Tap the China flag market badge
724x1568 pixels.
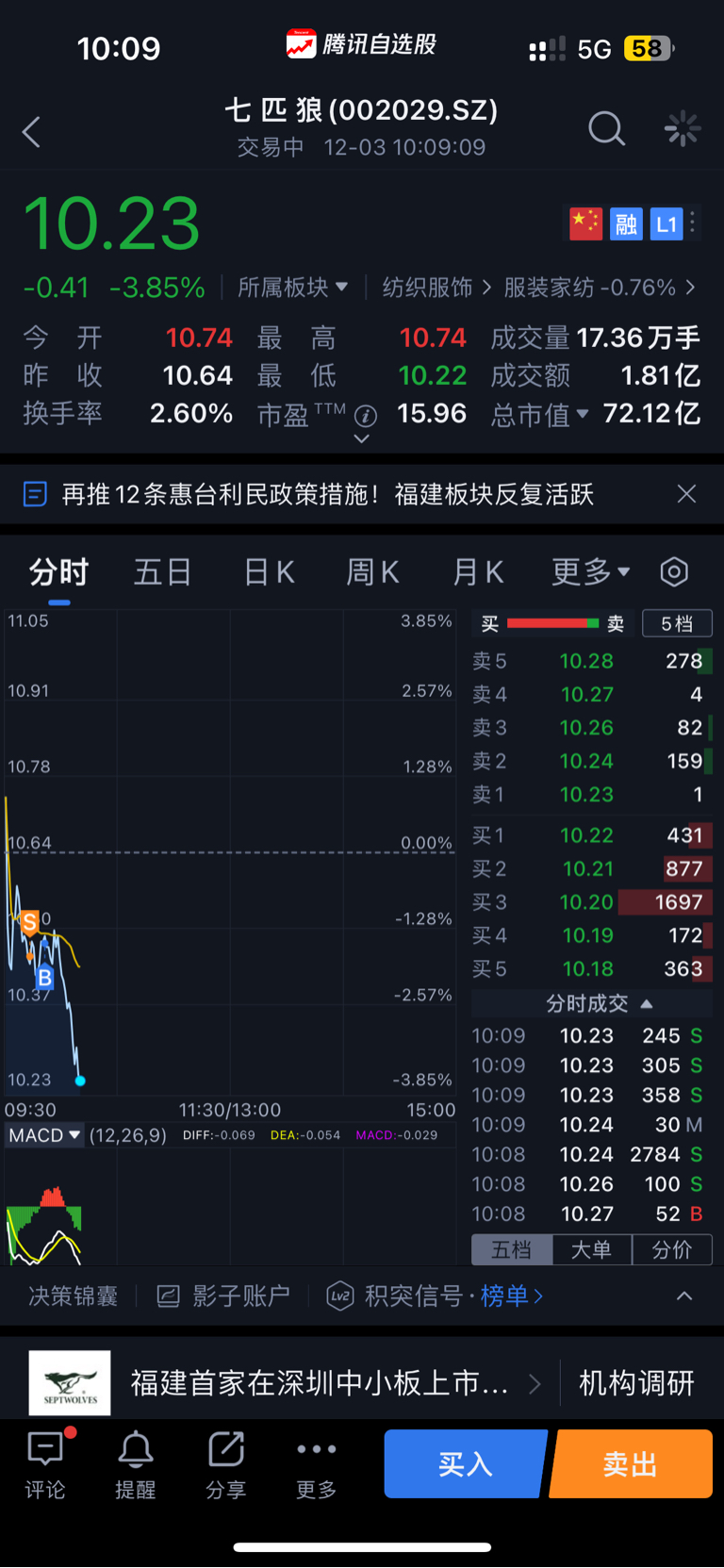click(x=585, y=223)
